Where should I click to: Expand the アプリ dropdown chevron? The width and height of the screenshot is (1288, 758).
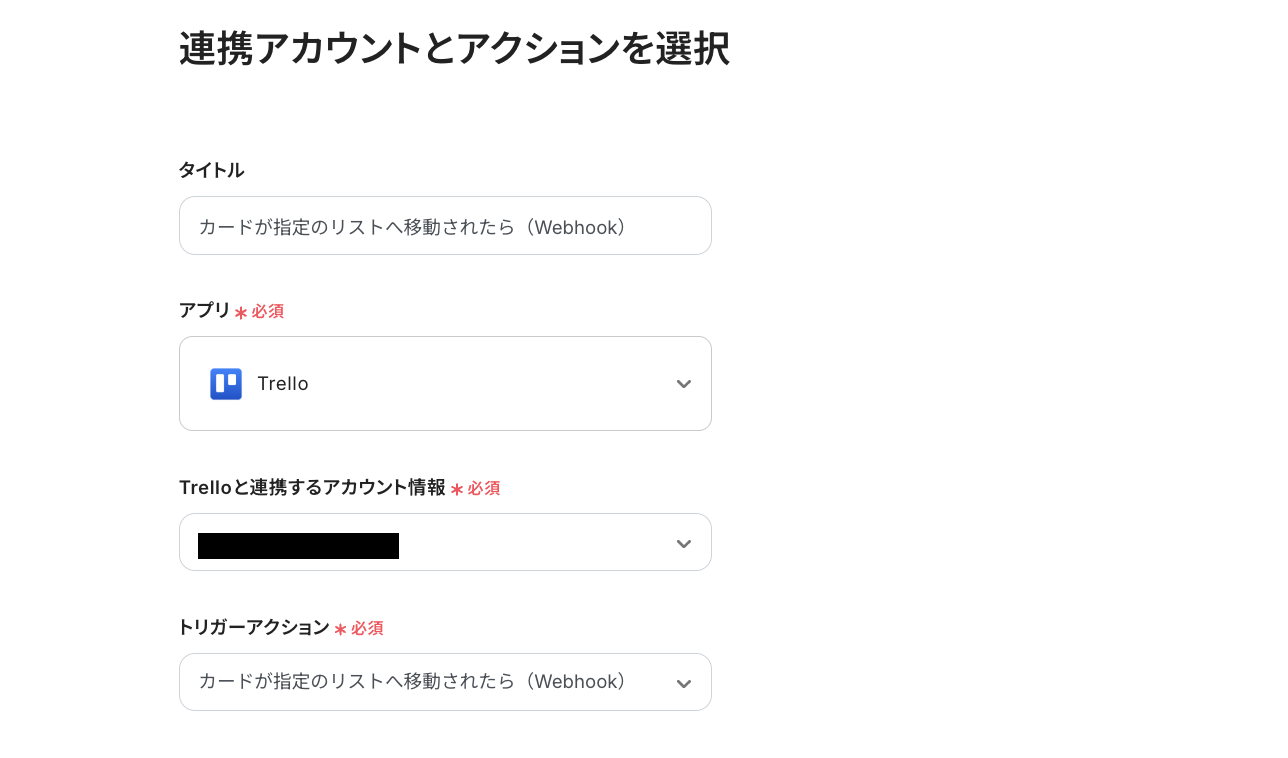click(x=684, y=384)
